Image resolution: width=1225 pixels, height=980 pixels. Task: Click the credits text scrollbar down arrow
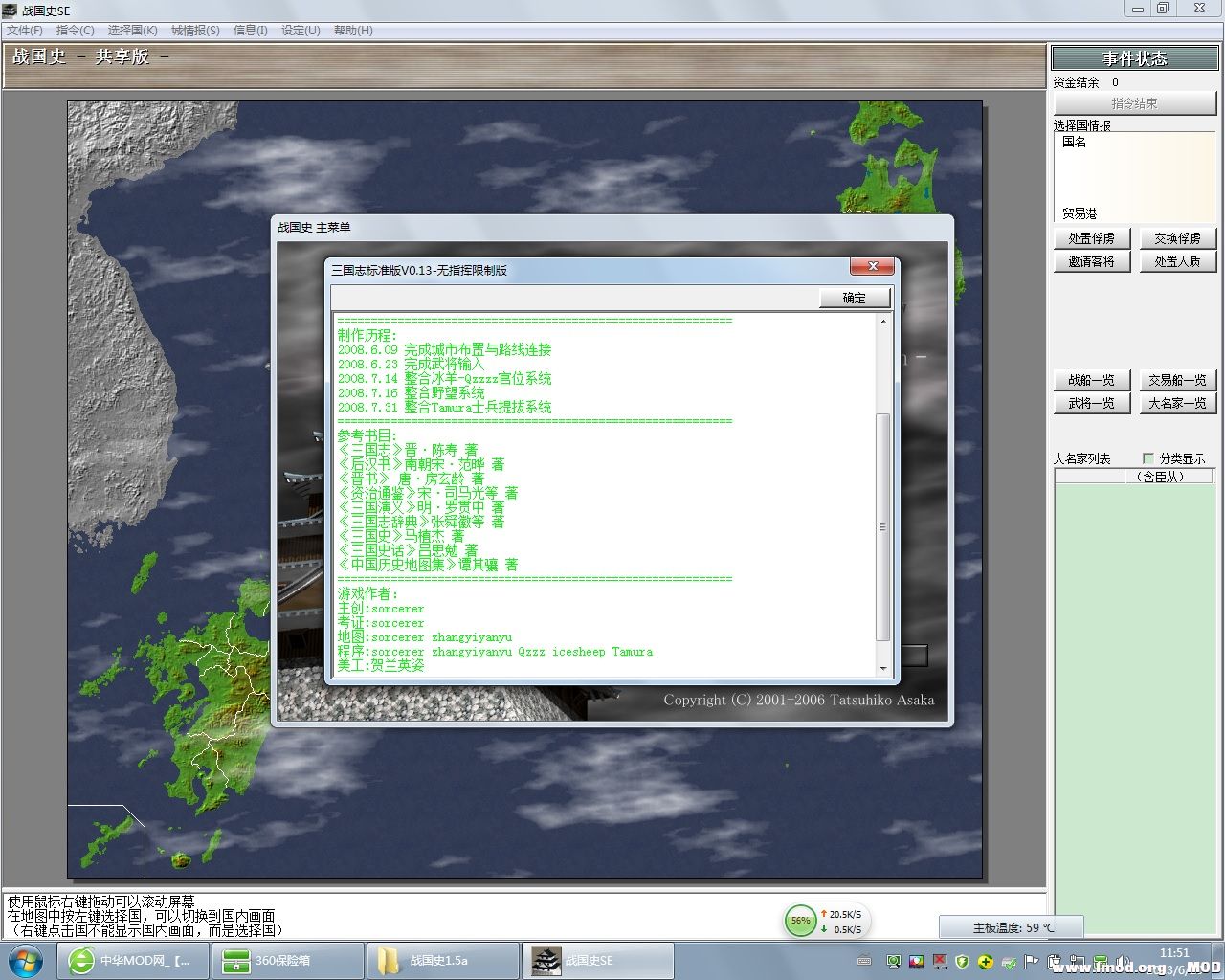pyautogui.click(x=882, y=668)
